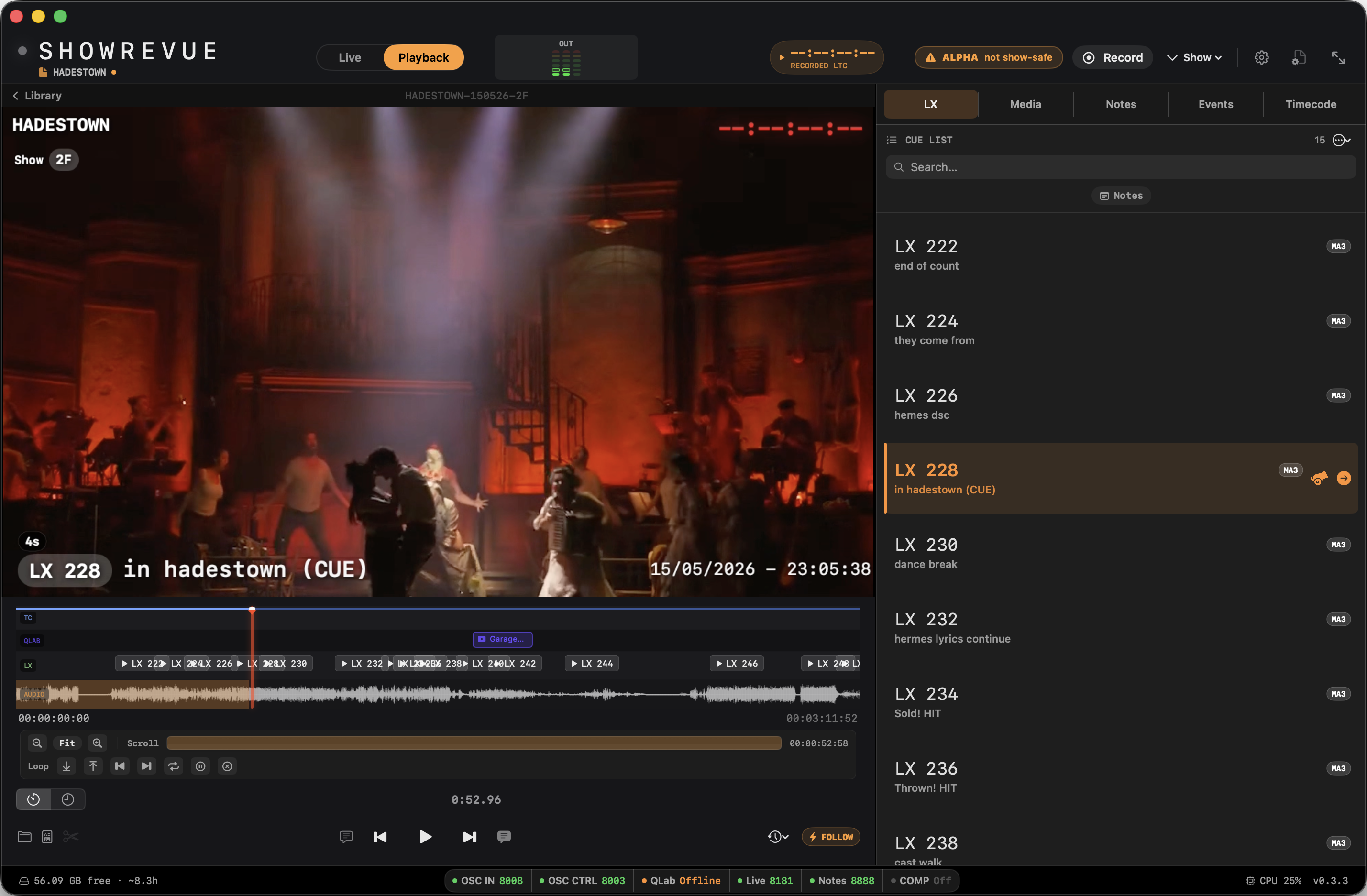Toggle loop repeat icon in Loop row
Image resolution: width=1367 pixels, height=896 pixels.
coord(174,766)
